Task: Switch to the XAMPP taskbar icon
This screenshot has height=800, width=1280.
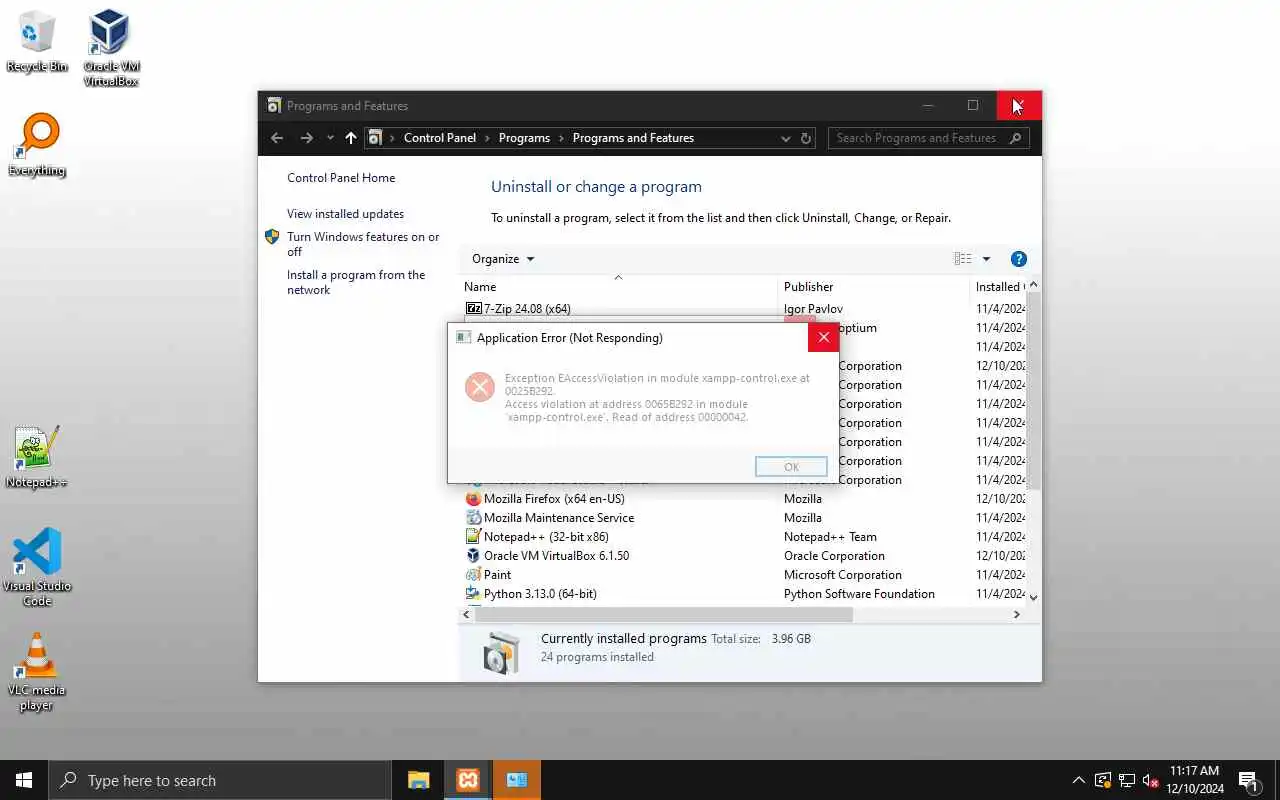Action: click(x=467, y=780)
